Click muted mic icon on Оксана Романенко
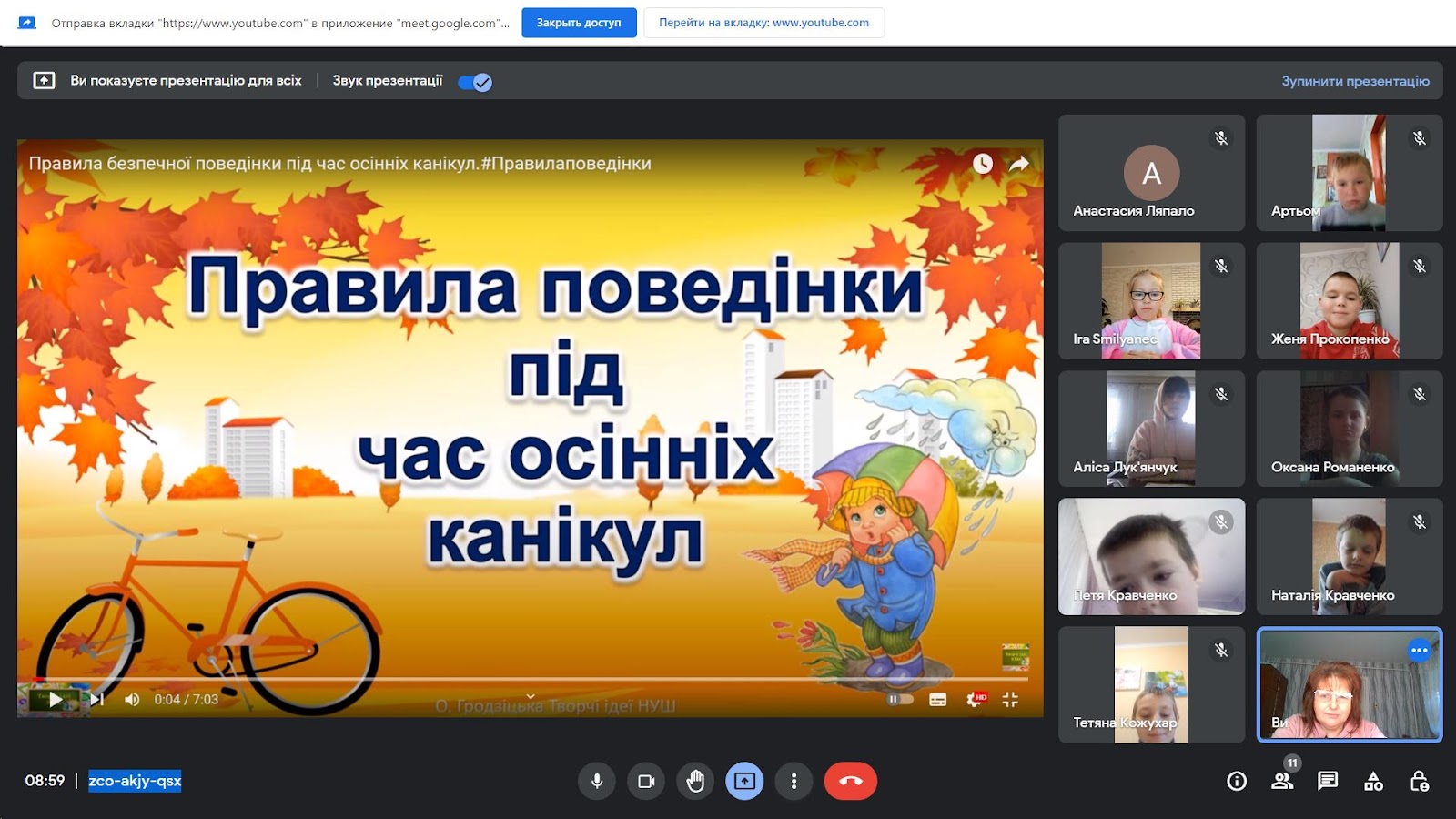This screenshot has width=1456, height=819. [x=1420, y=394]
